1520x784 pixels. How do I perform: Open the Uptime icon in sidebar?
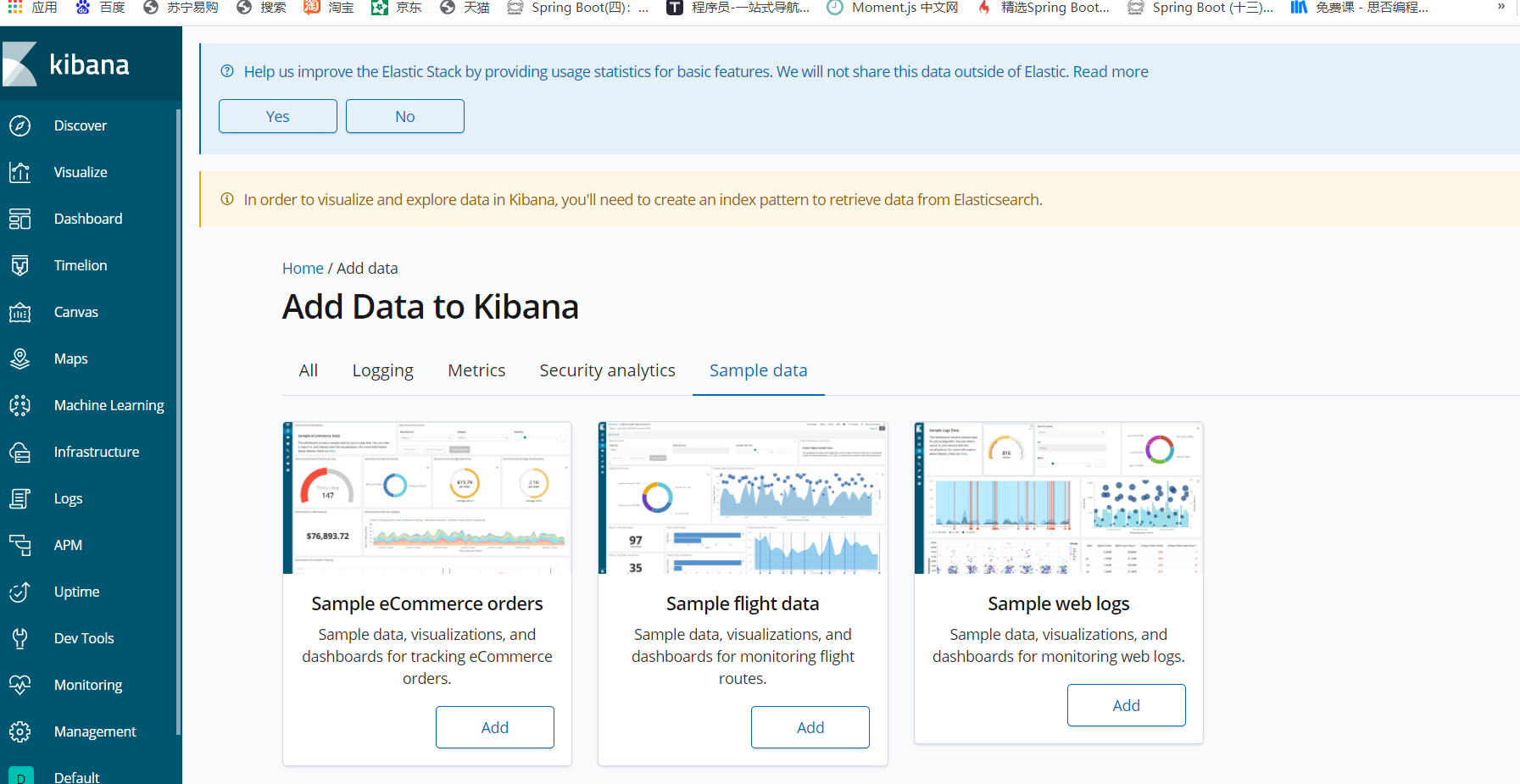tap(20, 592)
